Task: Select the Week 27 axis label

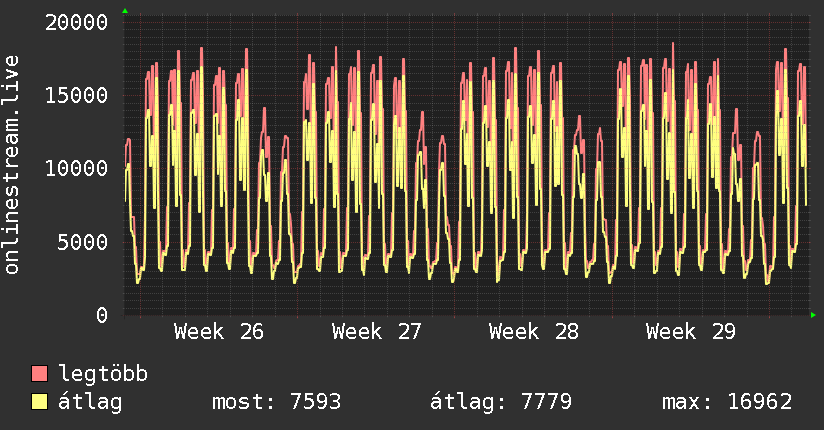Action: pyautogui.click(x=376, y=332)
